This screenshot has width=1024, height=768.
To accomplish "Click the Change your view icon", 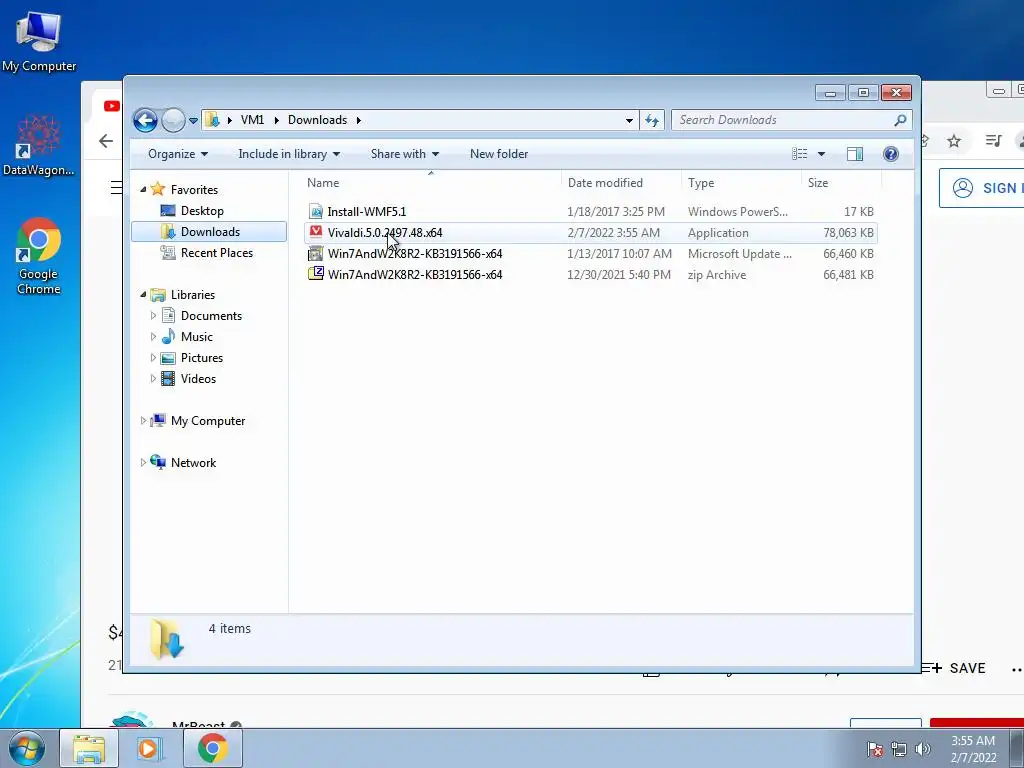I will click(800, 154).
